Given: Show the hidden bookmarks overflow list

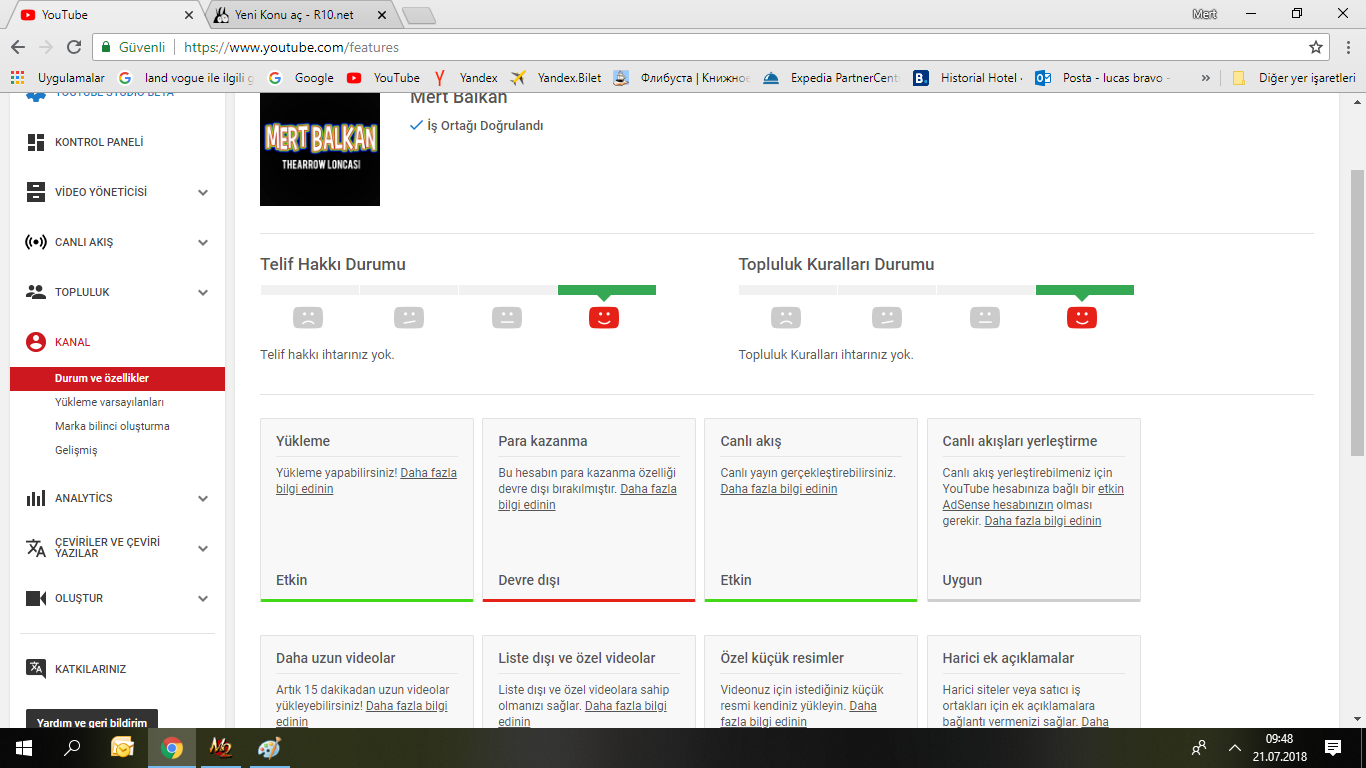Looking at the screenshot, I should [x=1206, y=78].
